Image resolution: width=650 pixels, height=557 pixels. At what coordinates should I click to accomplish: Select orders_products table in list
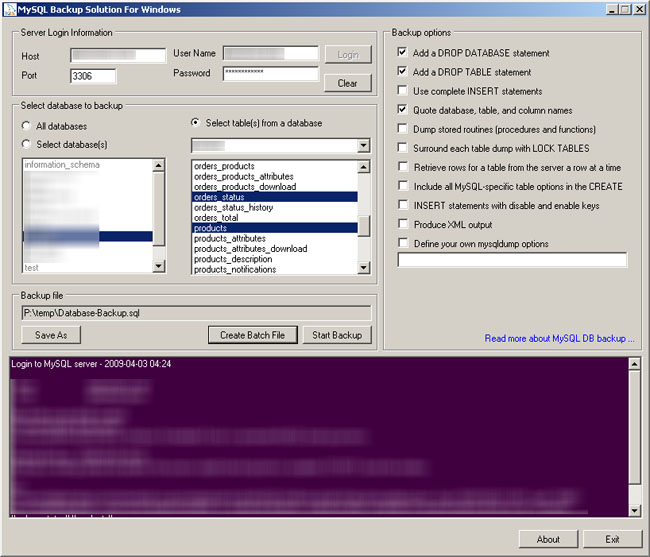pyautogui.click(x=274, y=166)
